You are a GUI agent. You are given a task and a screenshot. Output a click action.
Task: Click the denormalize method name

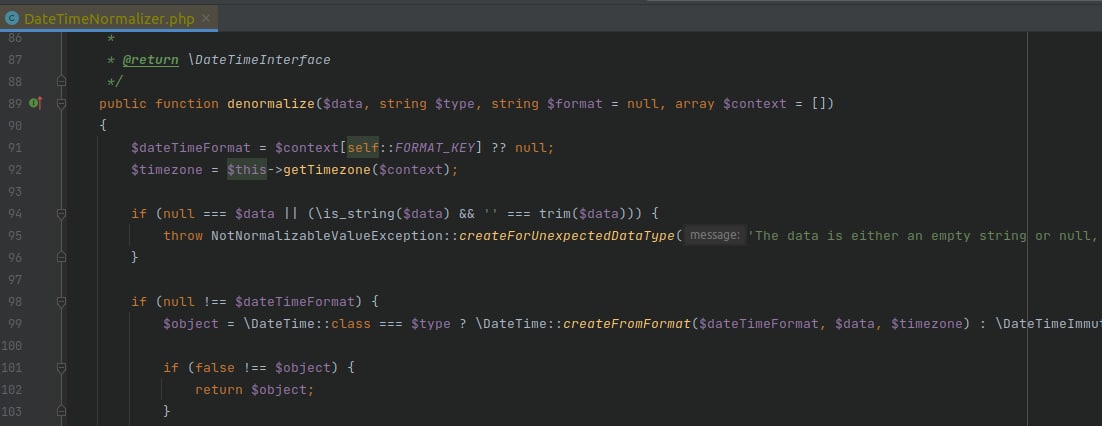271,104
